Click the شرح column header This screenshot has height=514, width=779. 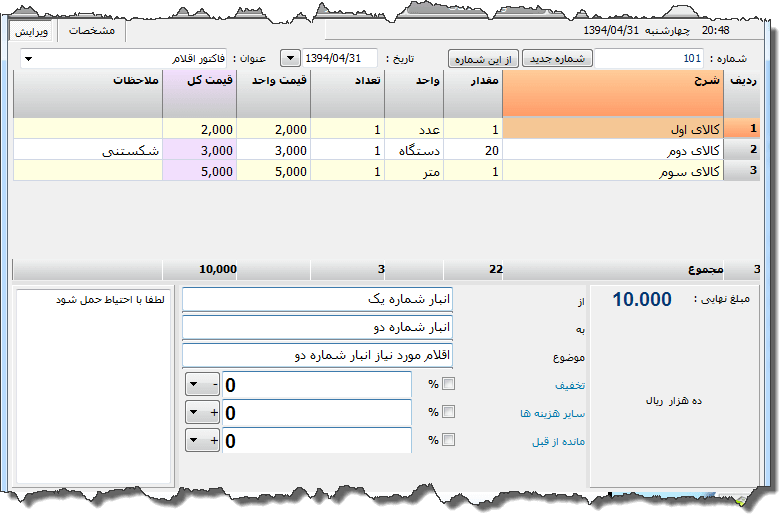tap(613, 93)
